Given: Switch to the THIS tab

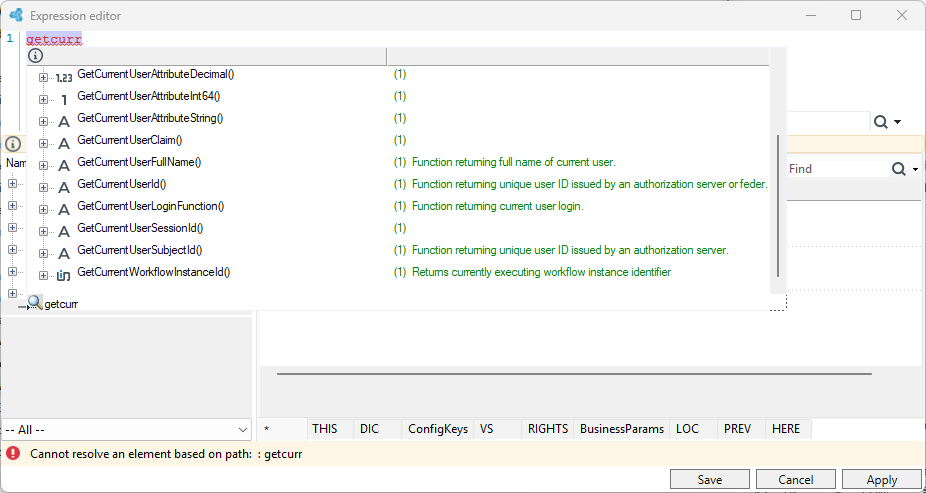Looking at the screenshot, I should (x=330, y=429).
